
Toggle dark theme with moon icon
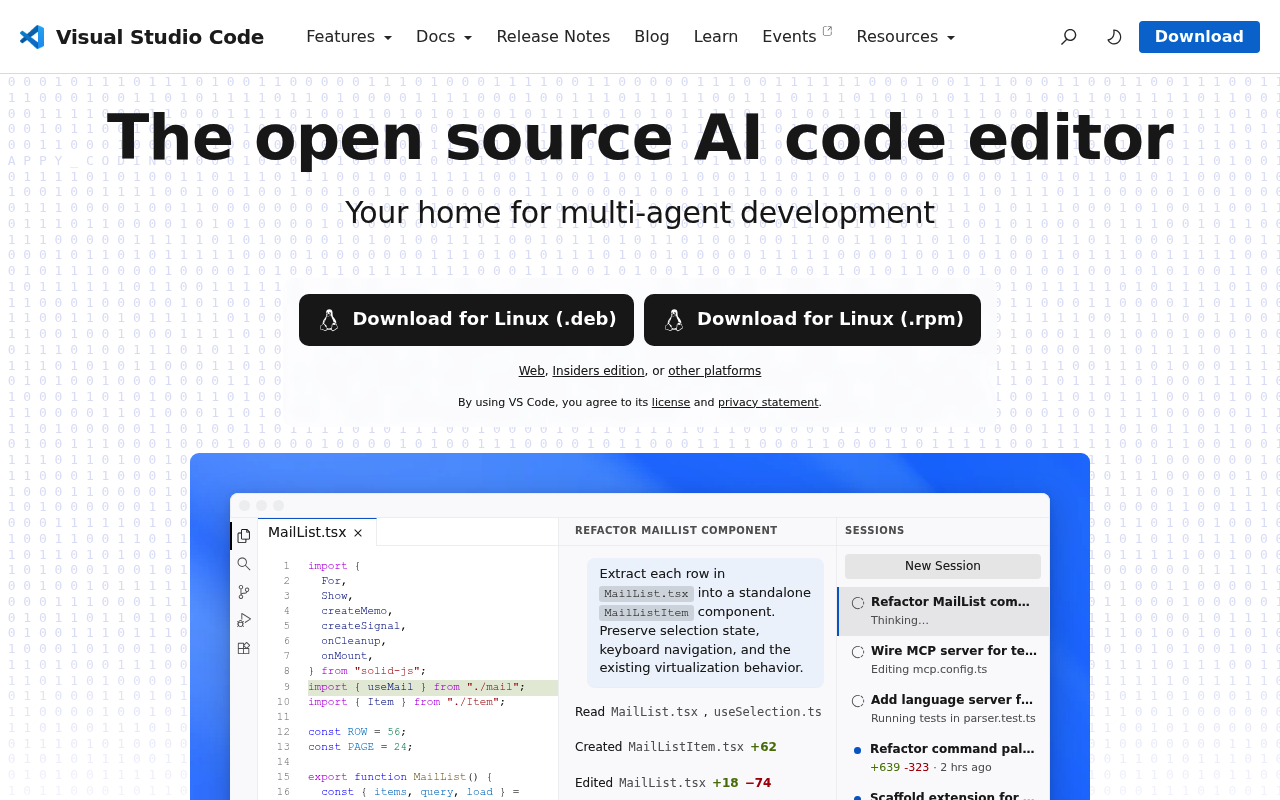(1114, 37)
